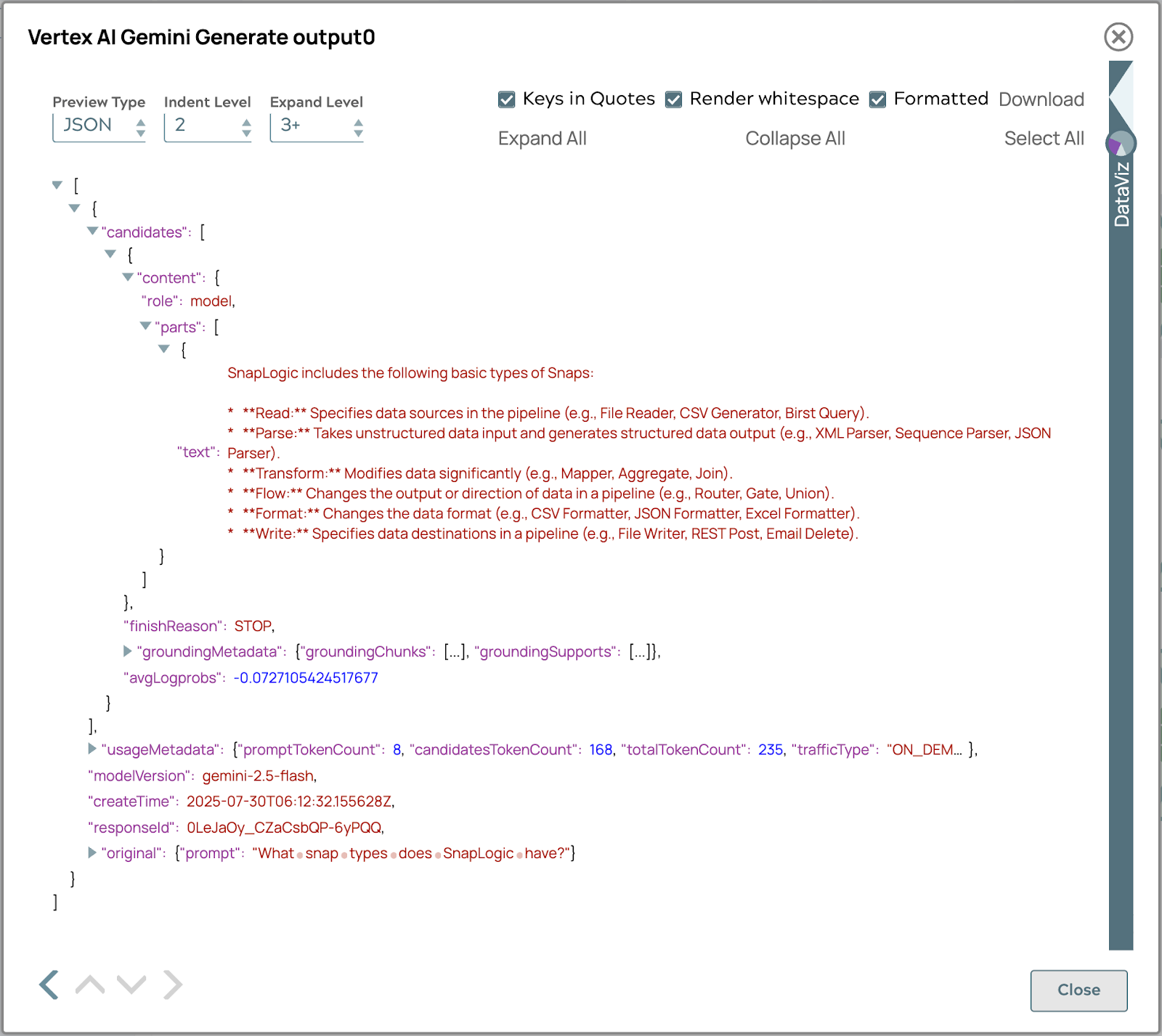The width and height of the screenshot is (1162, 1036).
Task: Open the Expand Level dropdown
Action: pos(317,126)
